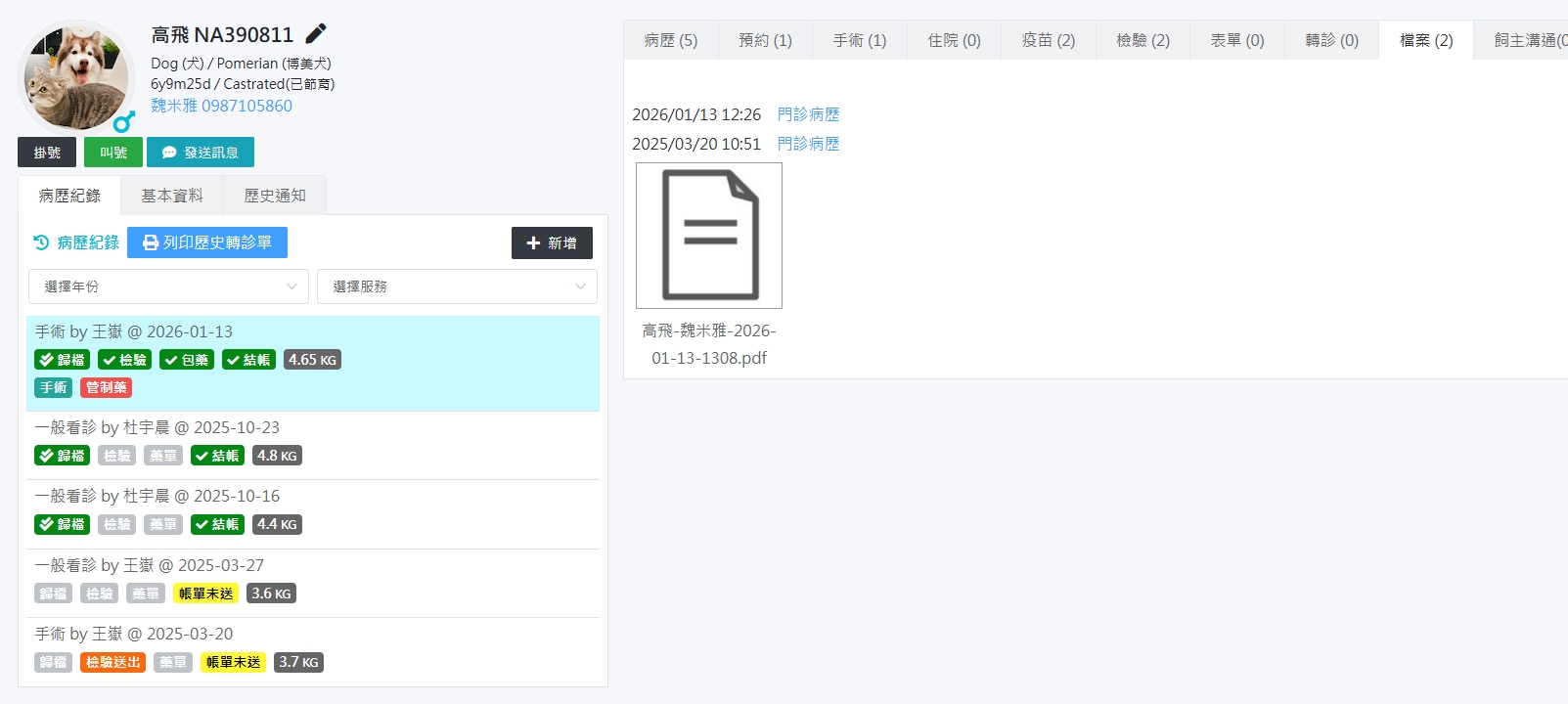Click owner link 魏米雅 0987105860
The width and height of the screenshot is (1568, 704).
click(221, 106)
